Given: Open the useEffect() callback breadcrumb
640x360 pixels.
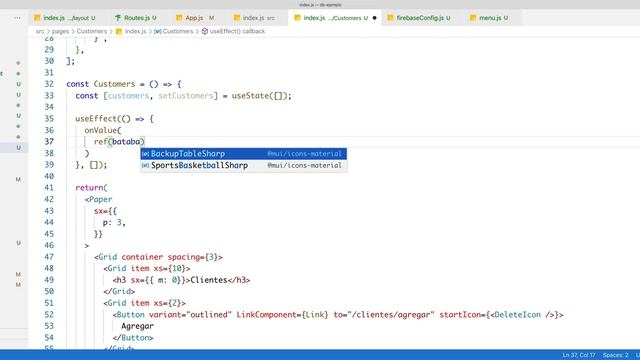Looking at the screenshot, I should pyautogui.click(x=233, y=31).
